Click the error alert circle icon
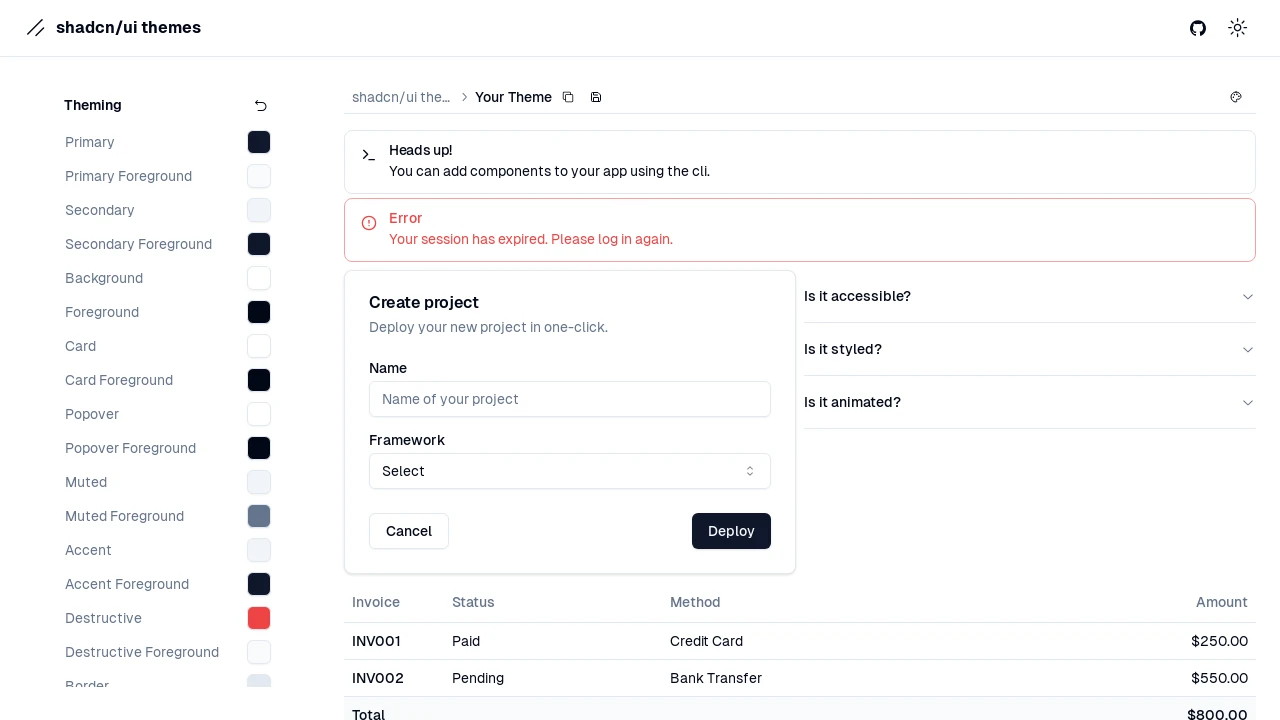This screenshot has height=720, width=1280. 369,223
